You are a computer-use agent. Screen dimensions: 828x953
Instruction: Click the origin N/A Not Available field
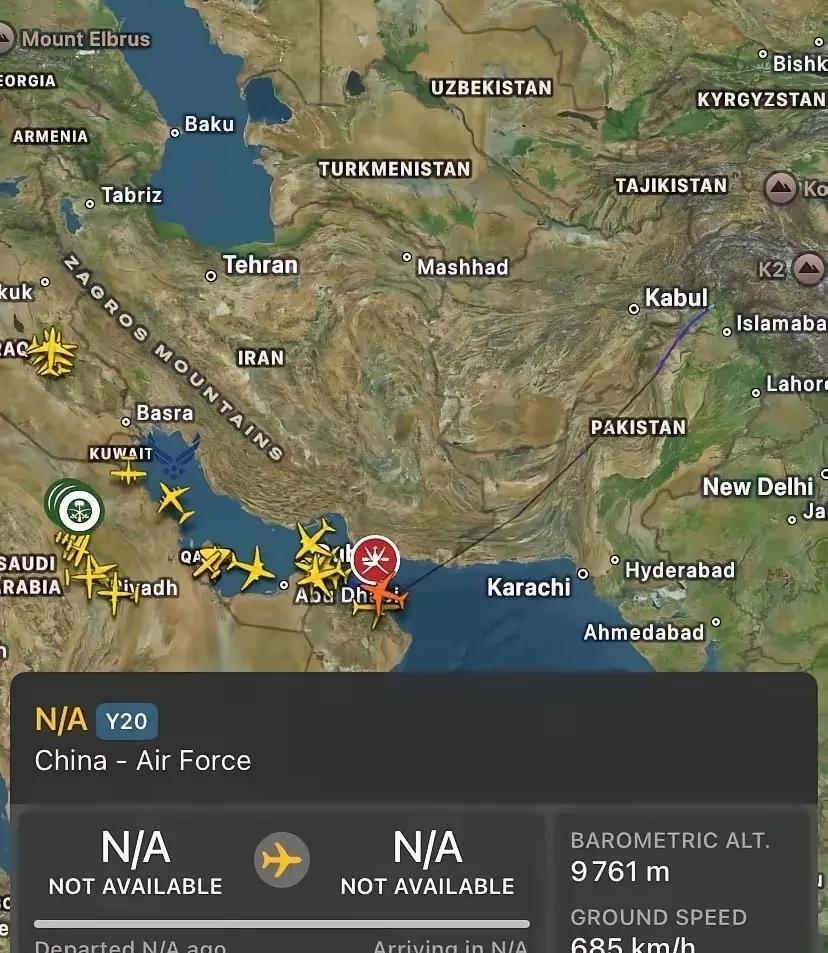[x=136, y=862]
